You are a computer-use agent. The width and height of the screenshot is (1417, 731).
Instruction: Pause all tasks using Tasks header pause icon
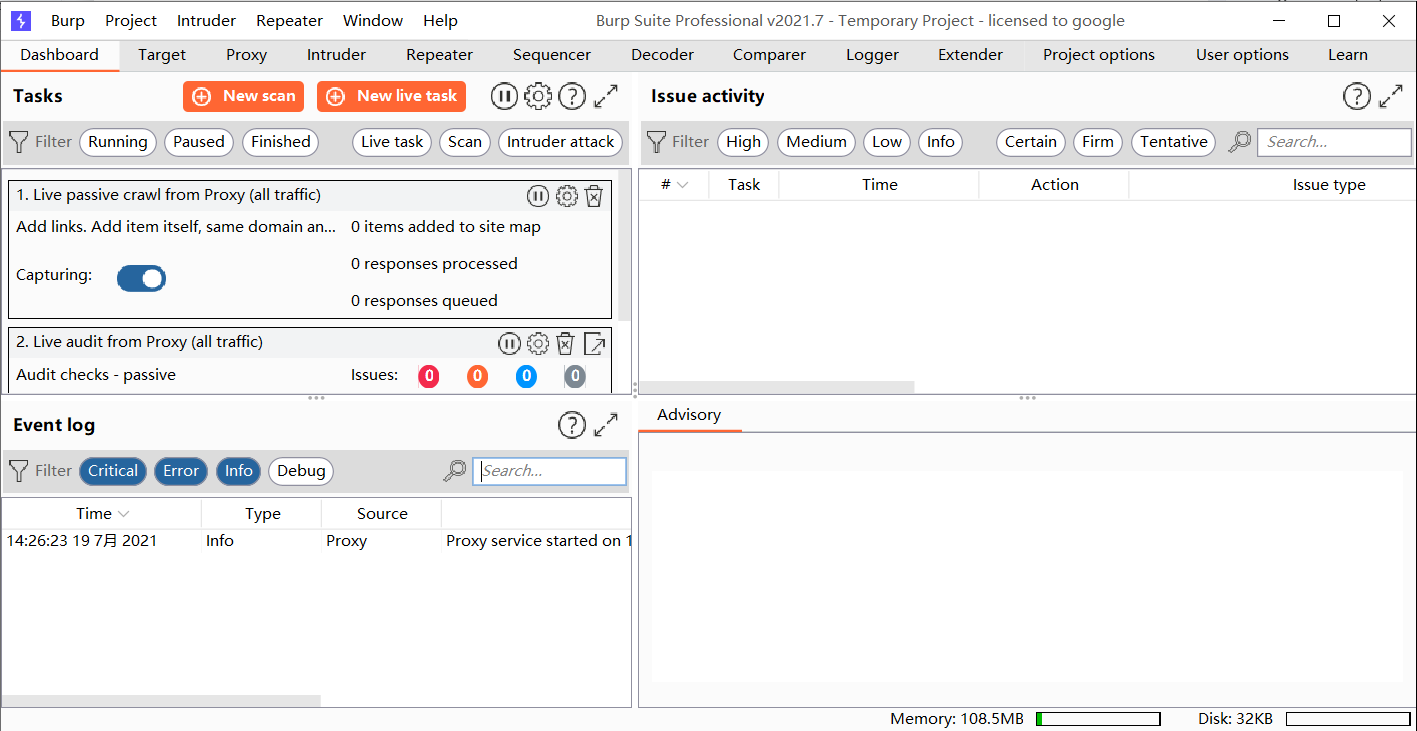(x=504, y=96)
